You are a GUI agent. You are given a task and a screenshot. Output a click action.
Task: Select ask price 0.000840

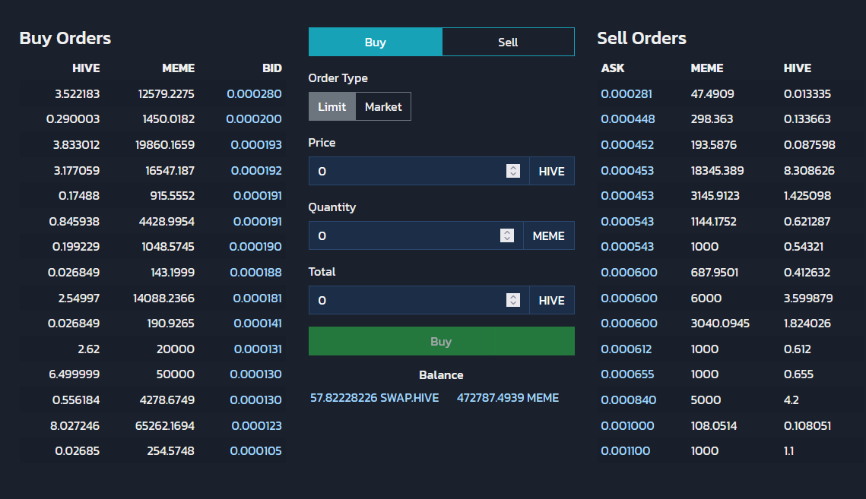[629, 400]
